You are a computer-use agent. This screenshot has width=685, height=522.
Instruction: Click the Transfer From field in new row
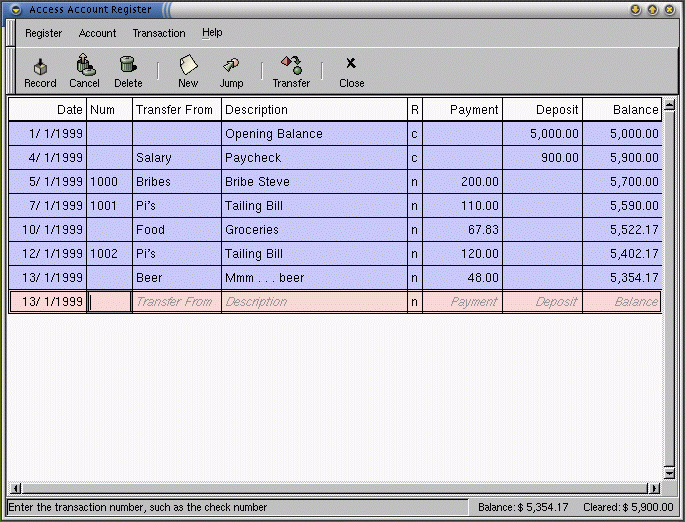(176, 302)
